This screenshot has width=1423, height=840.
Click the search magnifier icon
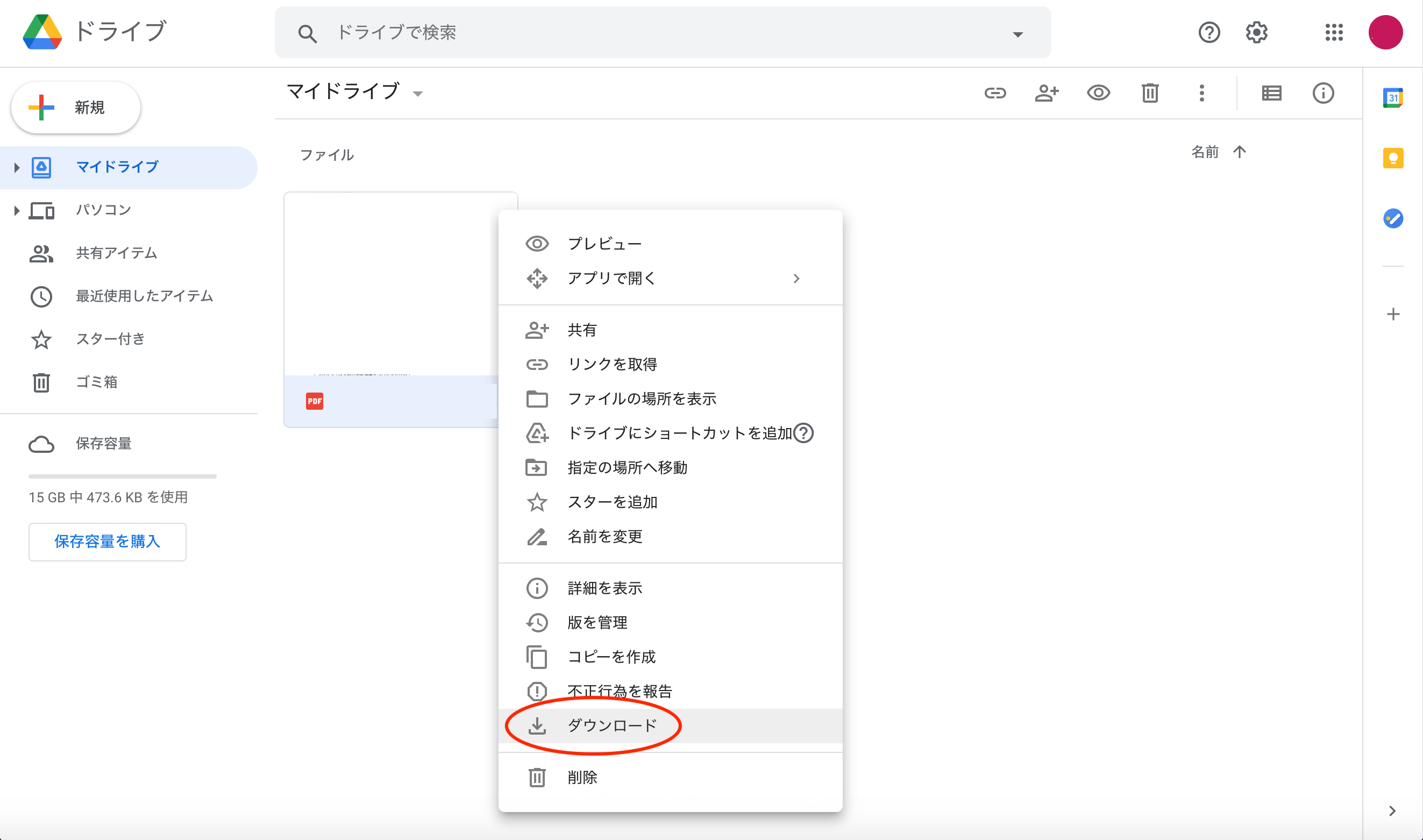pyautogui.click(x=308, y=33)
